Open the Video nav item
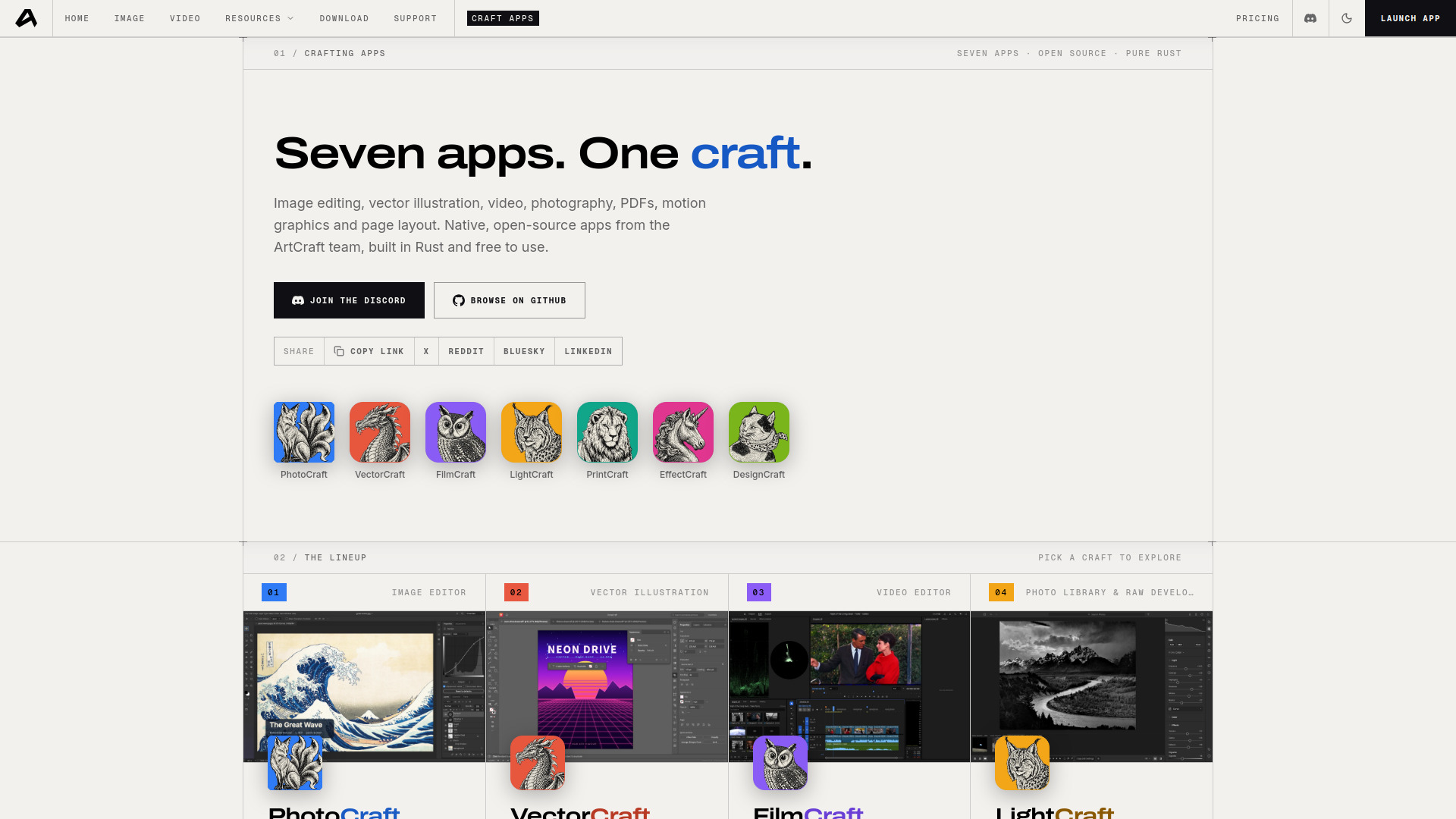This screenshot has height=819, width=1456. pyautogui.click(x=185, y=18)
